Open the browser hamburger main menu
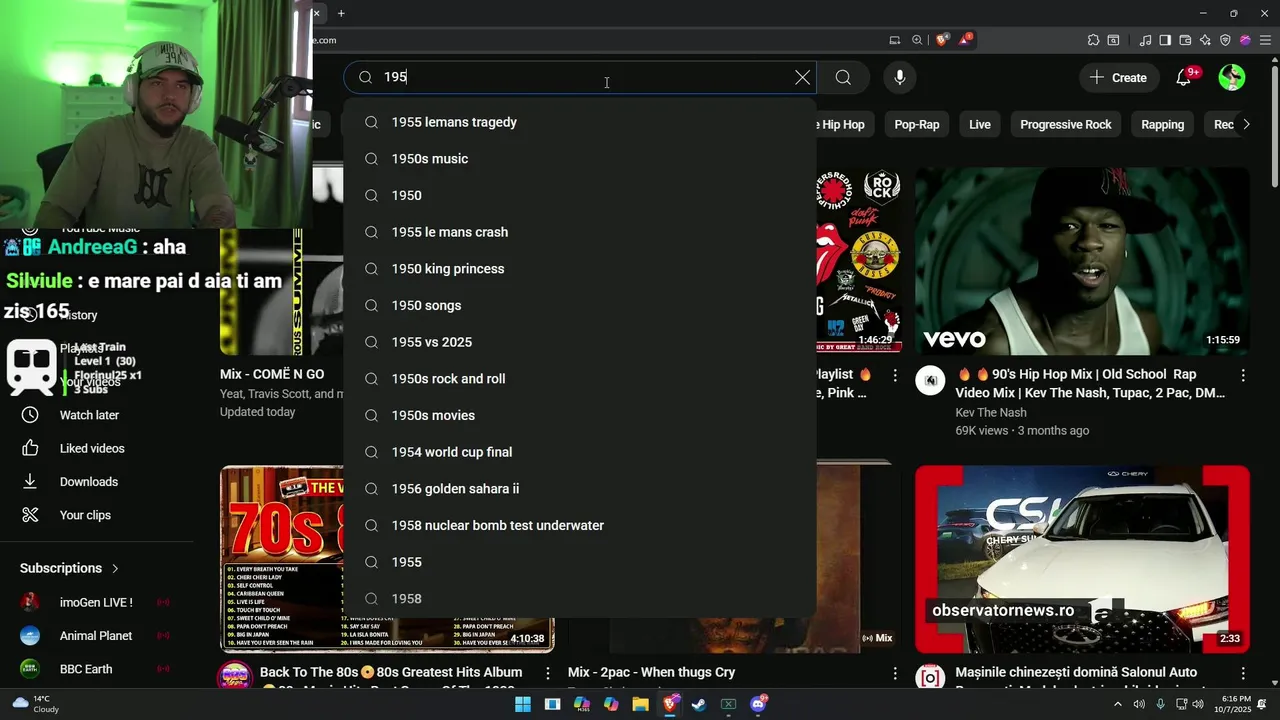 pos(1264,40)
